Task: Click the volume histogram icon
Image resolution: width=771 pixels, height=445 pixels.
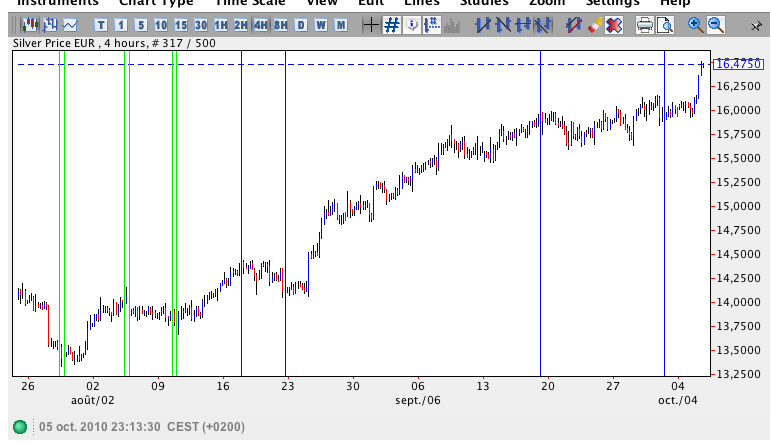Action: point(452,25)
